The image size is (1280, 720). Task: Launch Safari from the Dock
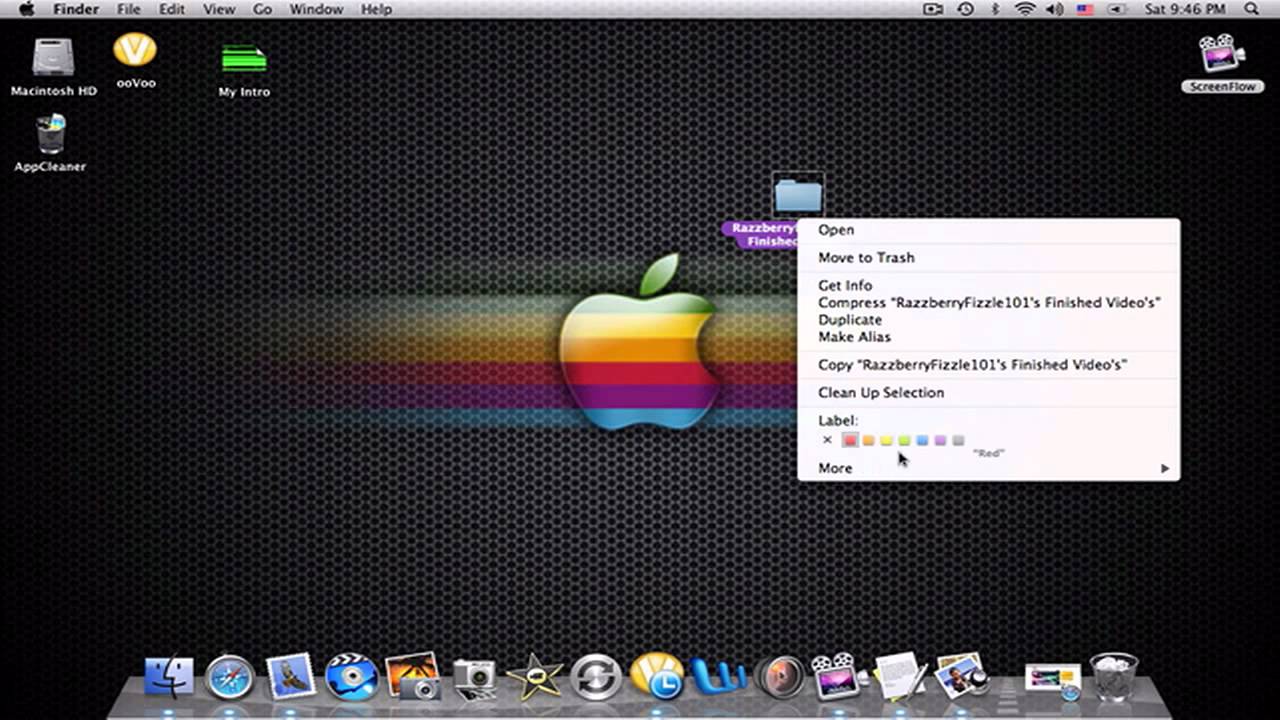coord(230,677)
